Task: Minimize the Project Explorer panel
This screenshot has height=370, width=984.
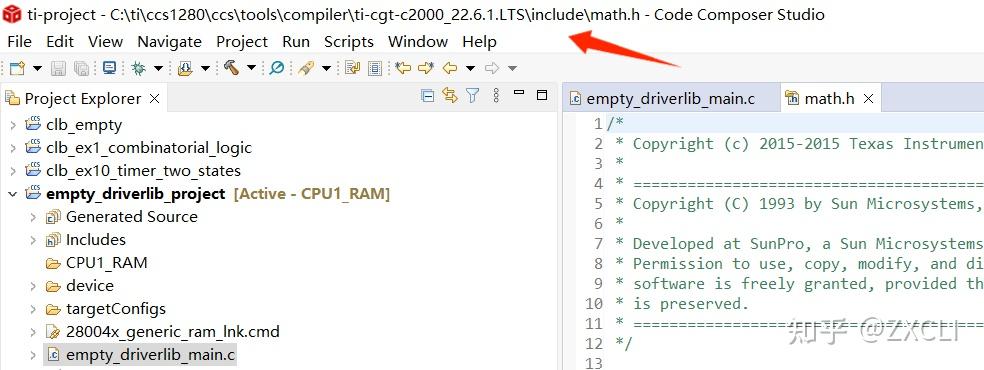Action: [x=518, y=93]
